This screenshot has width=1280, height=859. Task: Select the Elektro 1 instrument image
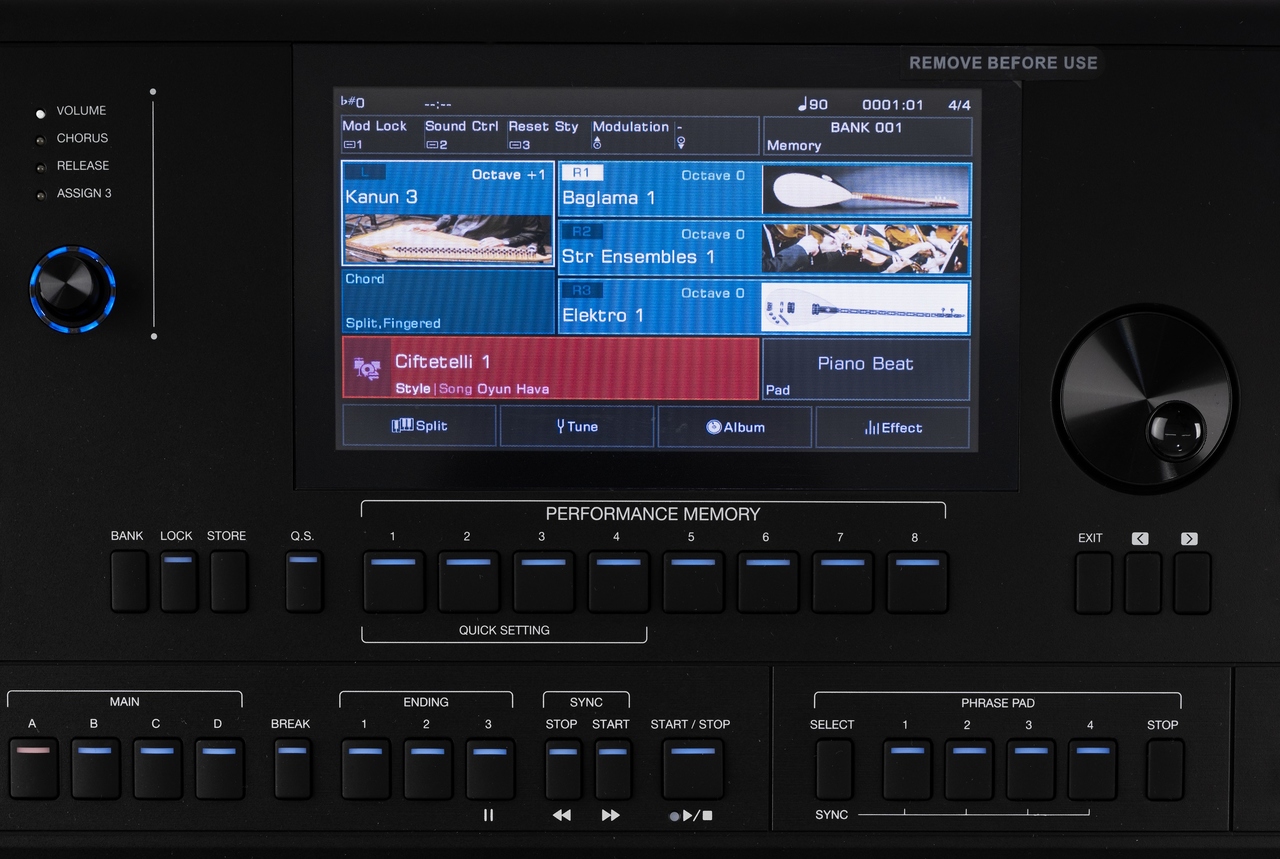pyautogui.click(x=865, y=307)
